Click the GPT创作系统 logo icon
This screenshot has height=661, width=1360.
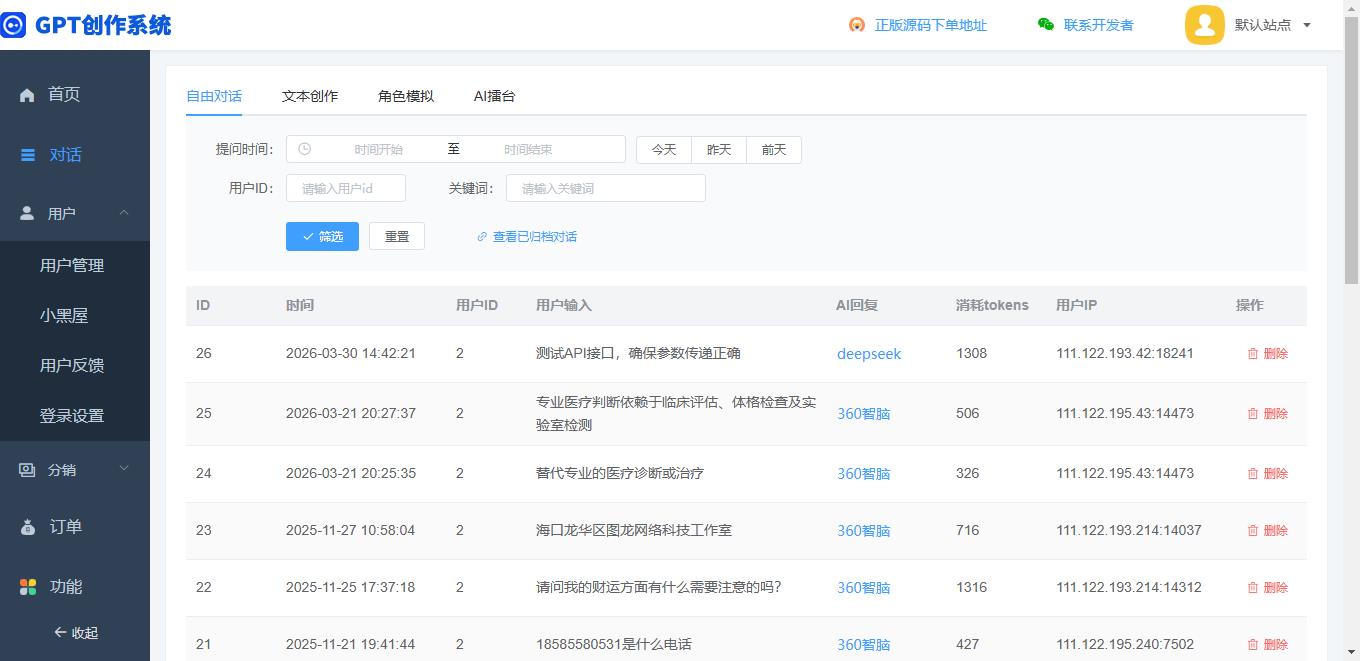click(x=13, y=25)
